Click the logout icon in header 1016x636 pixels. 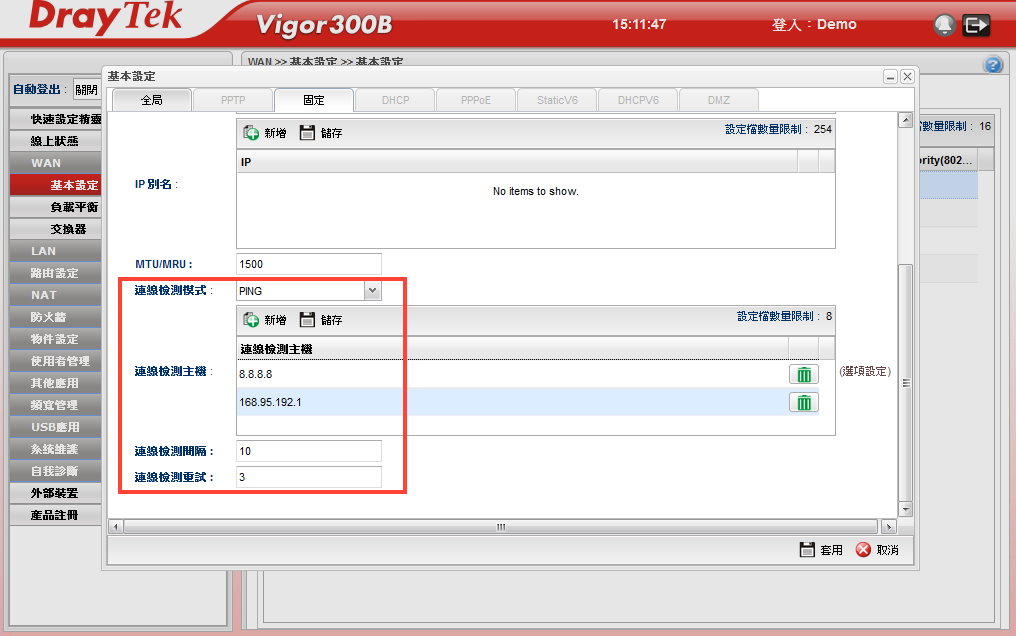[x=976, y=25]
